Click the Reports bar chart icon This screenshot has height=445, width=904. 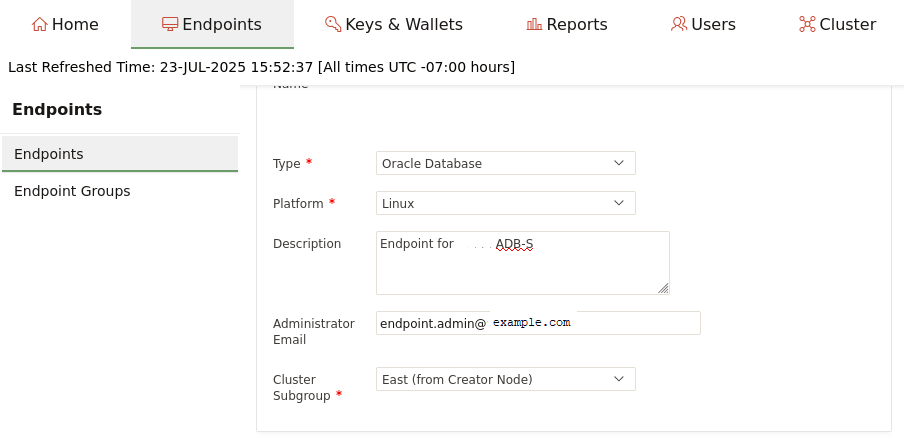pos(534,24)
